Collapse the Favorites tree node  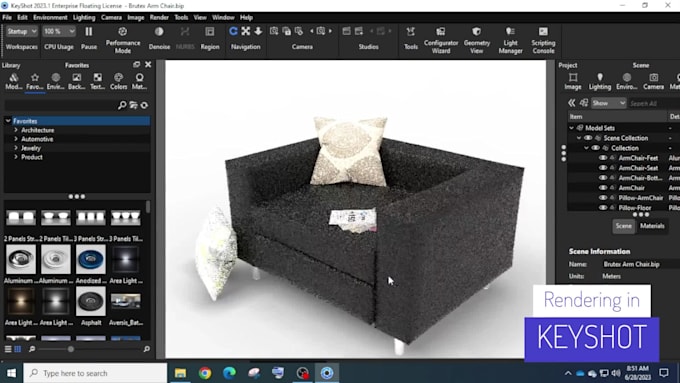[8, 121]
